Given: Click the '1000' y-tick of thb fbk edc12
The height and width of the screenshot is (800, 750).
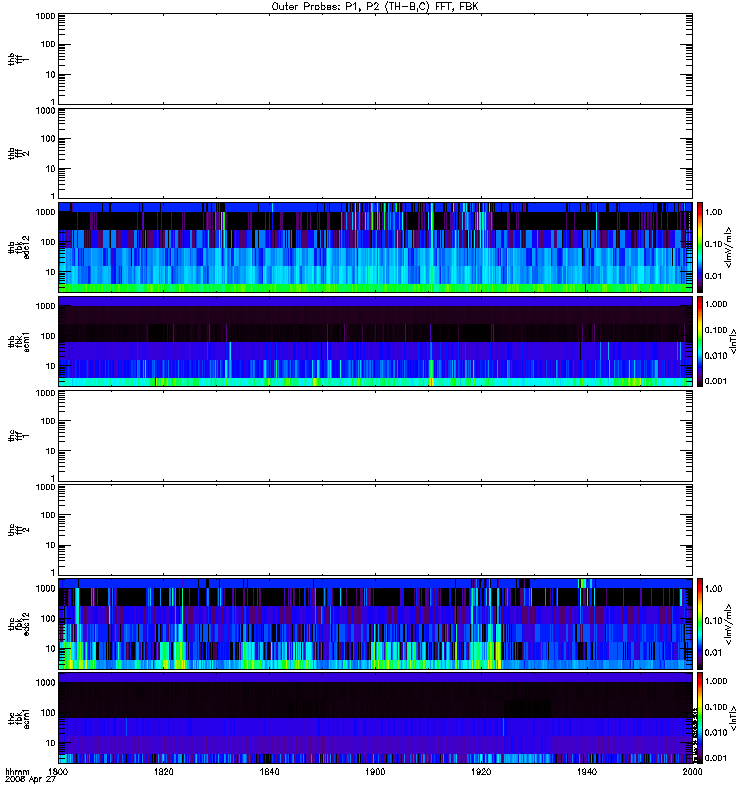Looking at the screenshot, I should tap(45, 212).
